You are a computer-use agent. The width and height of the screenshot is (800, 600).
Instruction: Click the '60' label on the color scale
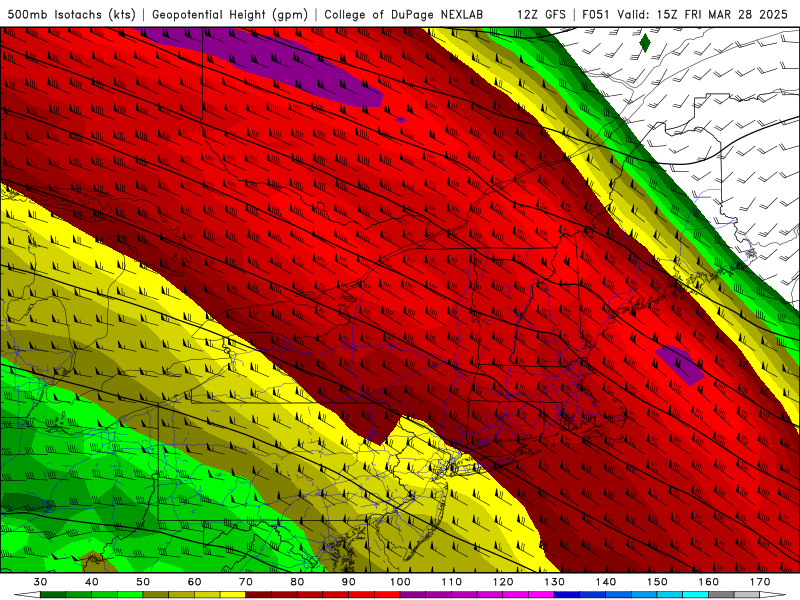tap(194, 582)
